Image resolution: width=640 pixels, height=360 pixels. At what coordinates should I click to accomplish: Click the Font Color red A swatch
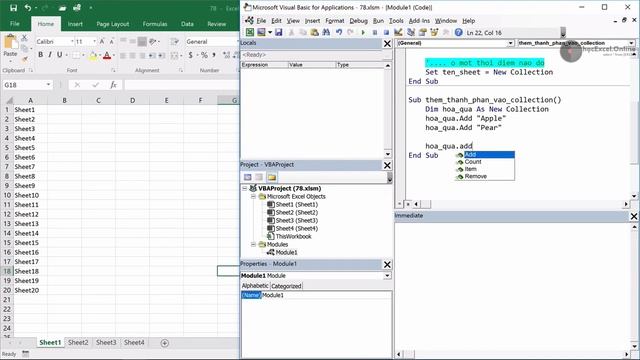pos(107,56)
